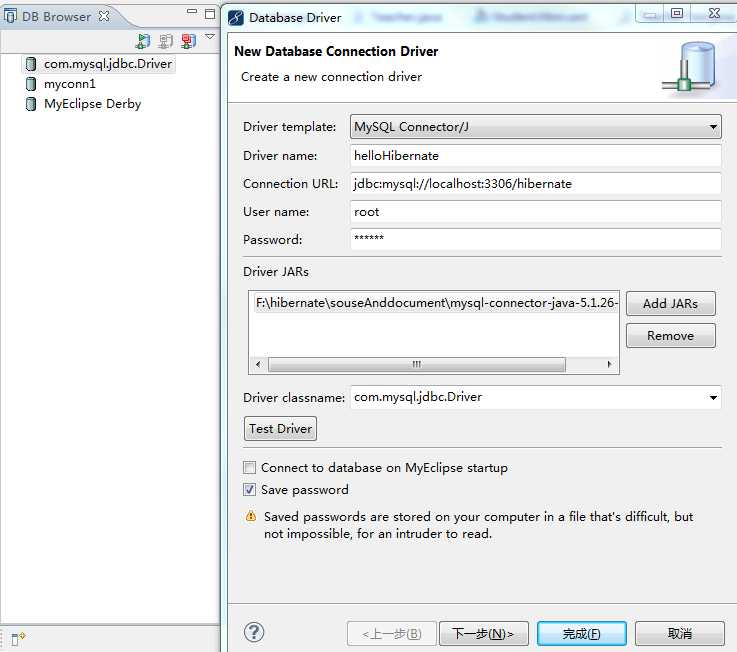Click the Driver name field helloHibernate

click(x=535, y=156)
